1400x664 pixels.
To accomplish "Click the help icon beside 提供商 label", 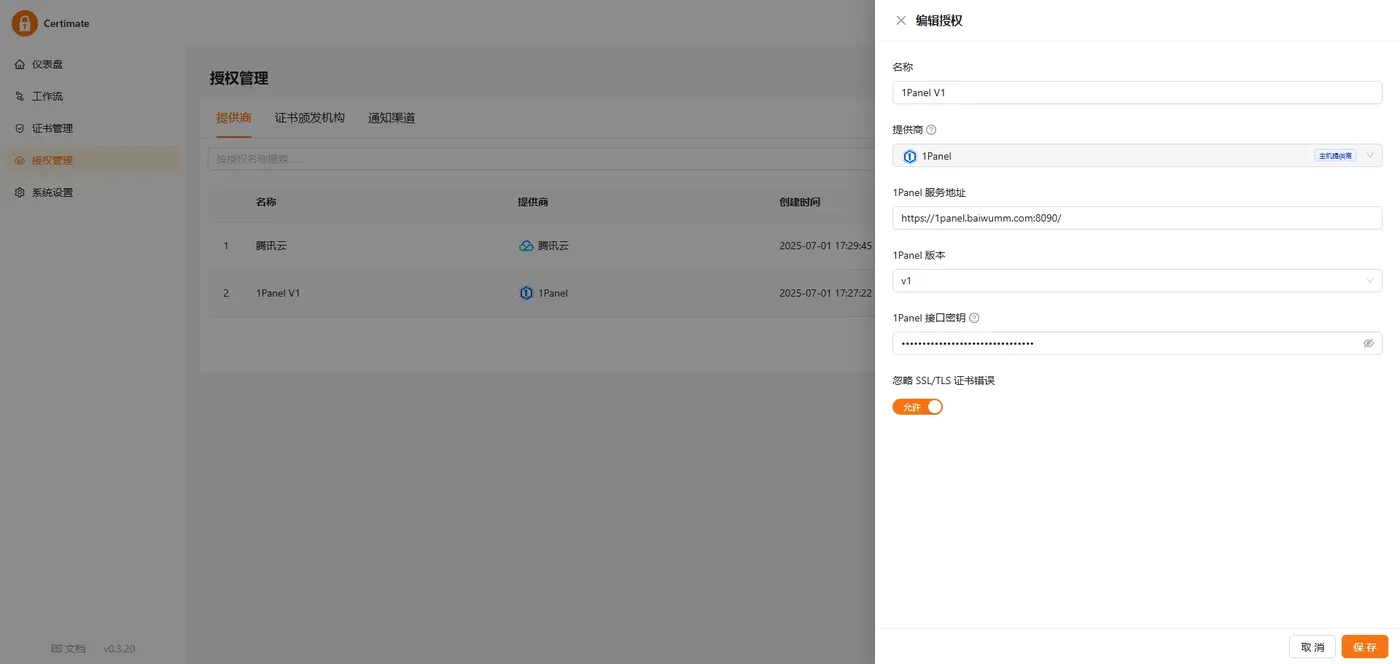I will 931,130.
